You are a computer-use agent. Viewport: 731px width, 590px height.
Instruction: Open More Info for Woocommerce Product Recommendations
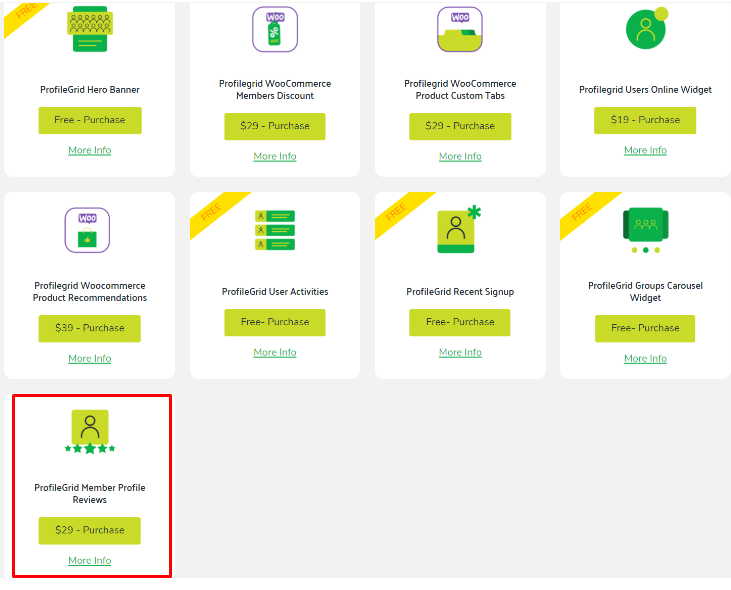(90, 358)
